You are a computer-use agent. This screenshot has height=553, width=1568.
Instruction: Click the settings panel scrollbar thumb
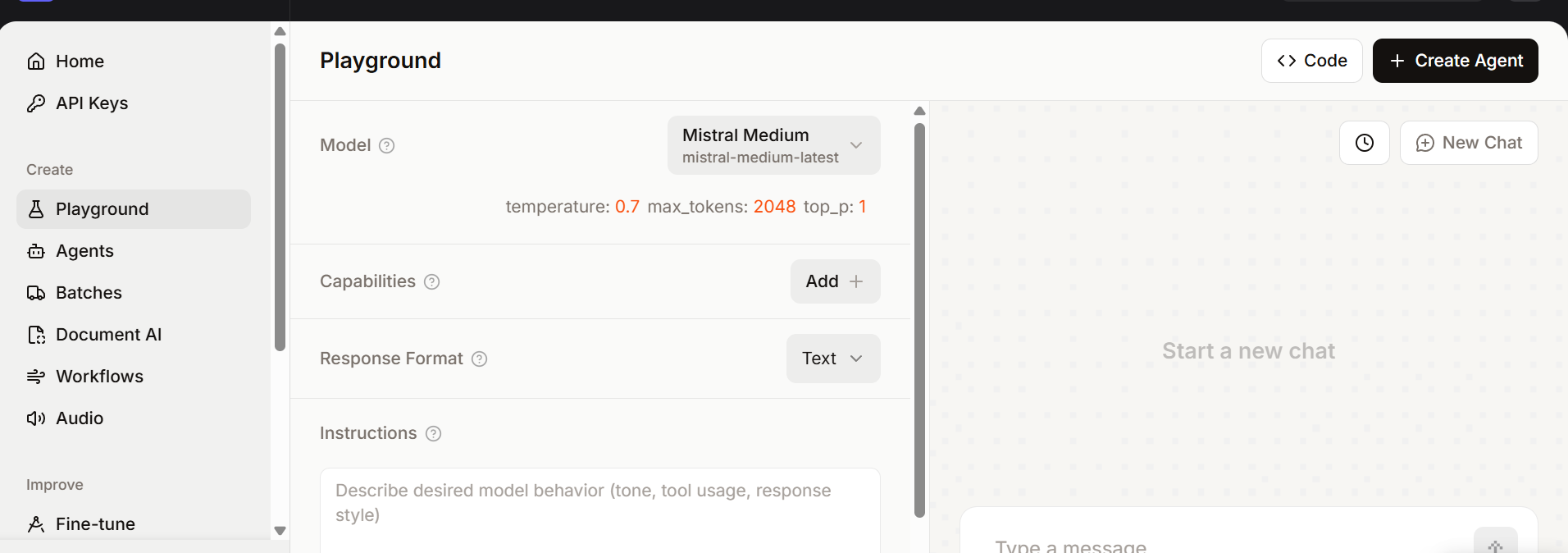point(919,320)
